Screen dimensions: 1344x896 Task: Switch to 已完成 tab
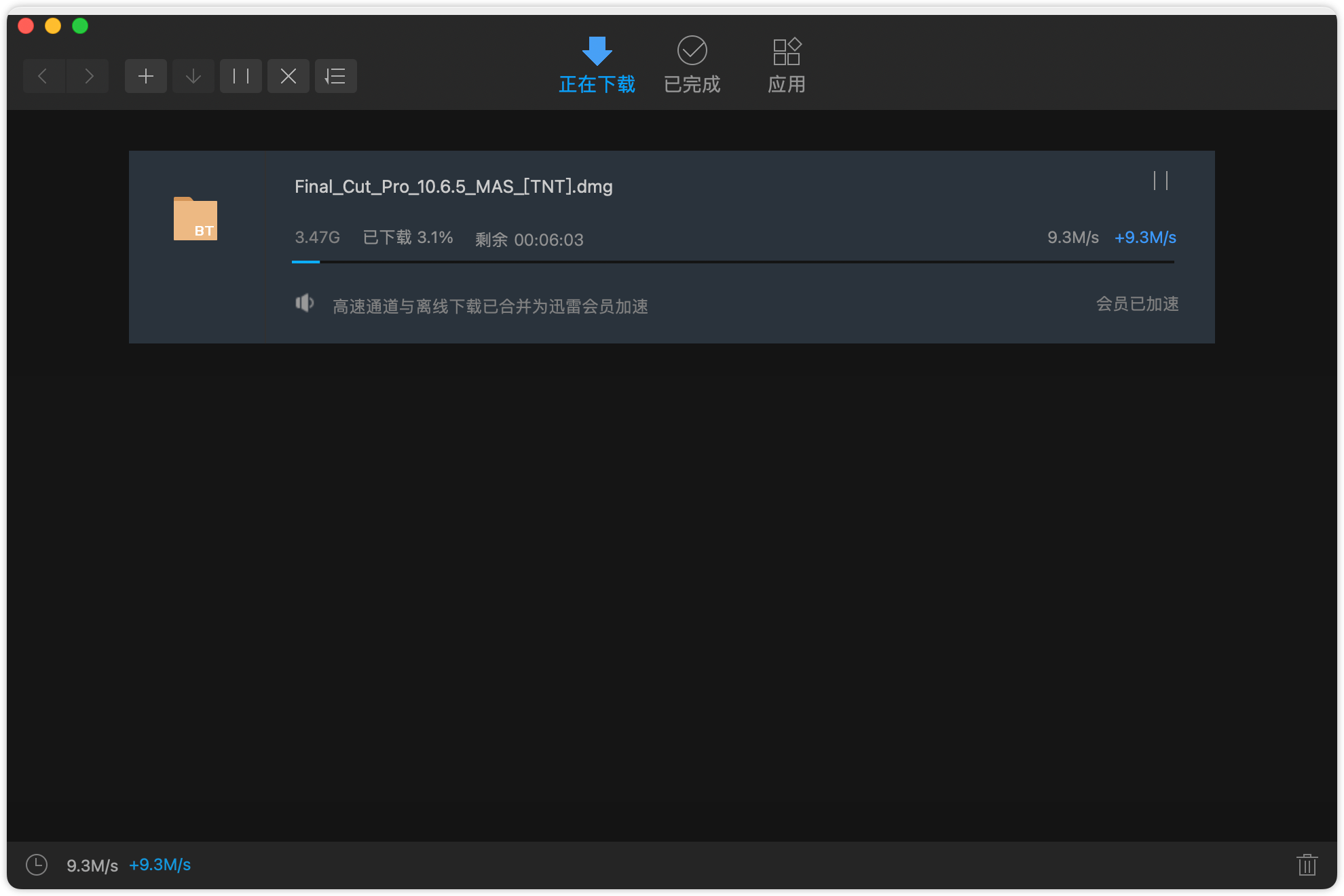pos(692,65)
